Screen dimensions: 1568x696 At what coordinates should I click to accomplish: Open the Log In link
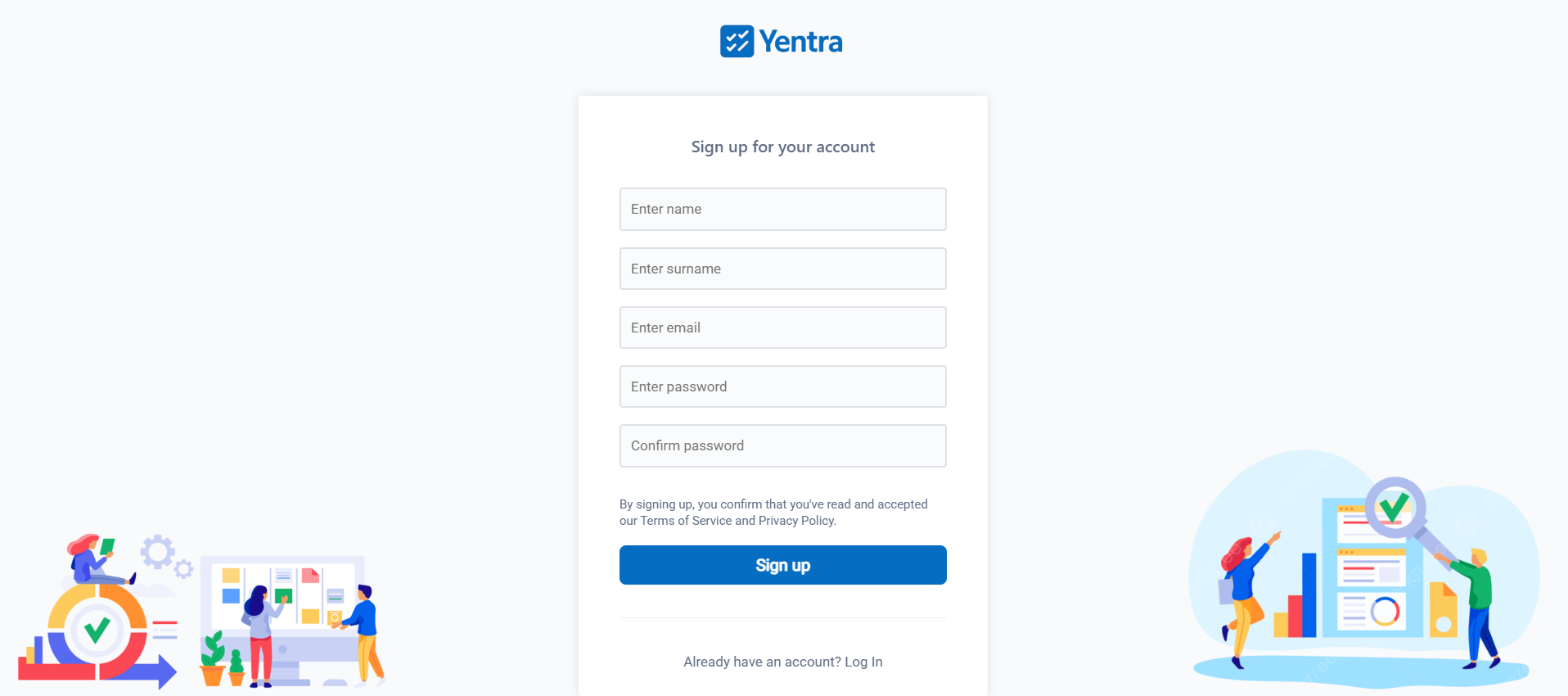tap(863, 662)
